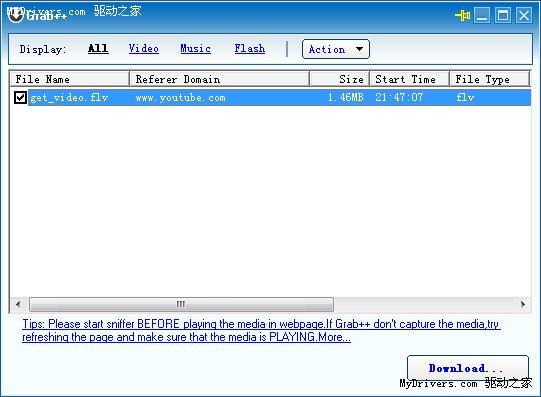
Task: Click the 1.46MB size cell
Action: pyautogui.click(x=345, y=97)
